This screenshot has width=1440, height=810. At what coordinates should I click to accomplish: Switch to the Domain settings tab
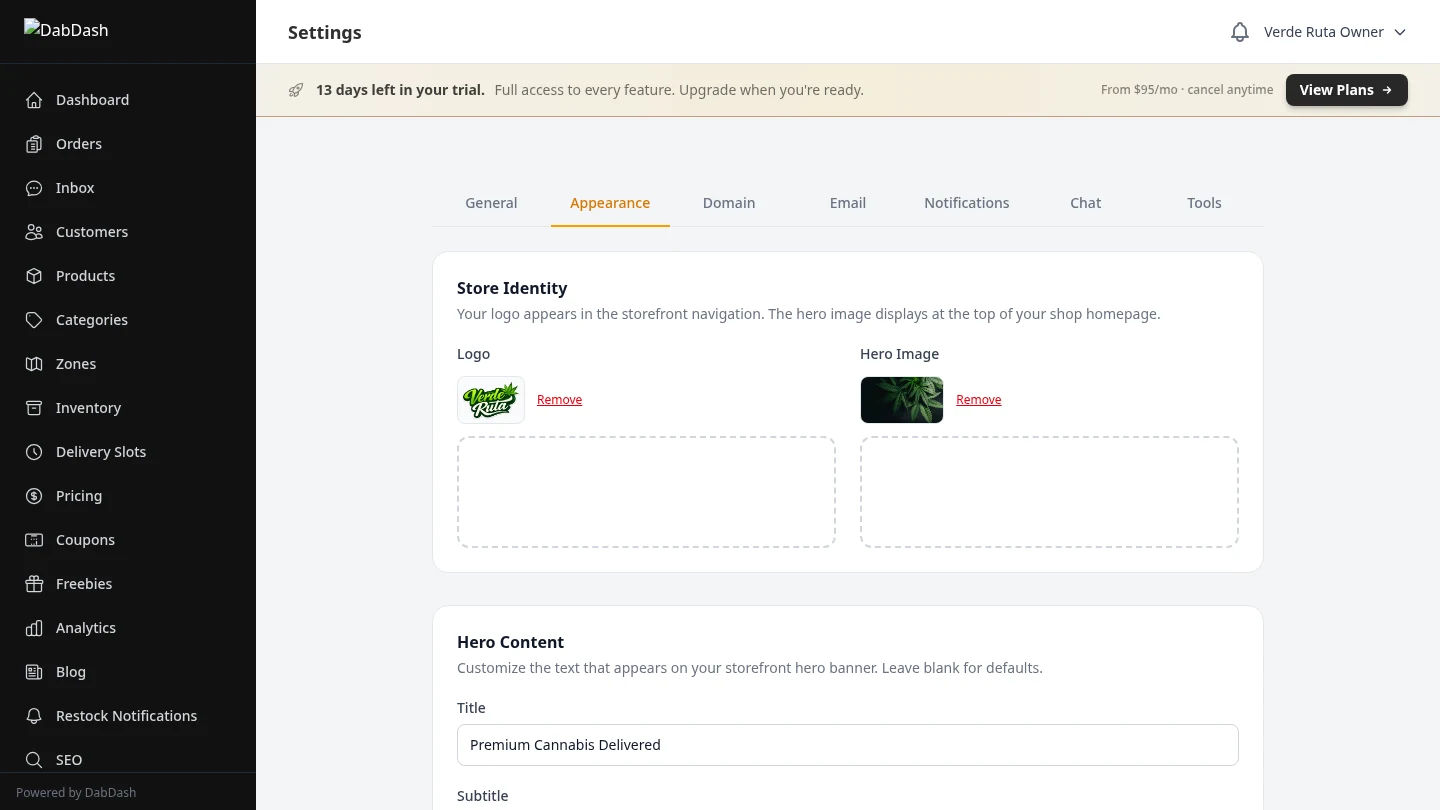[728, 203]
